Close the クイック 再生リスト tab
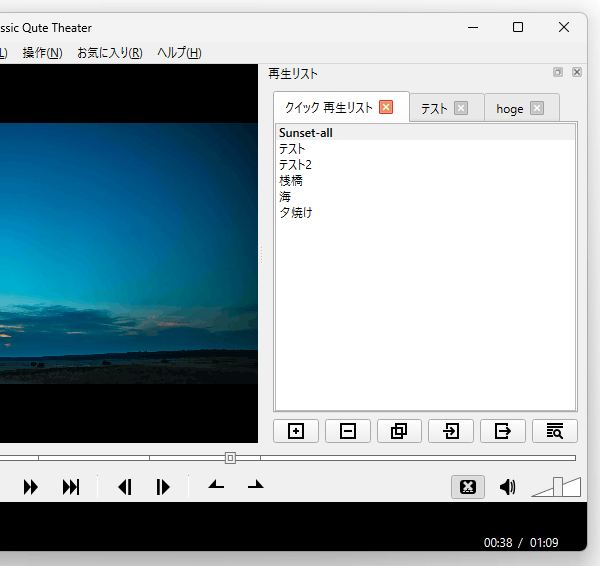Viewport: 600px width, 566px height. [x=386, y=107]
